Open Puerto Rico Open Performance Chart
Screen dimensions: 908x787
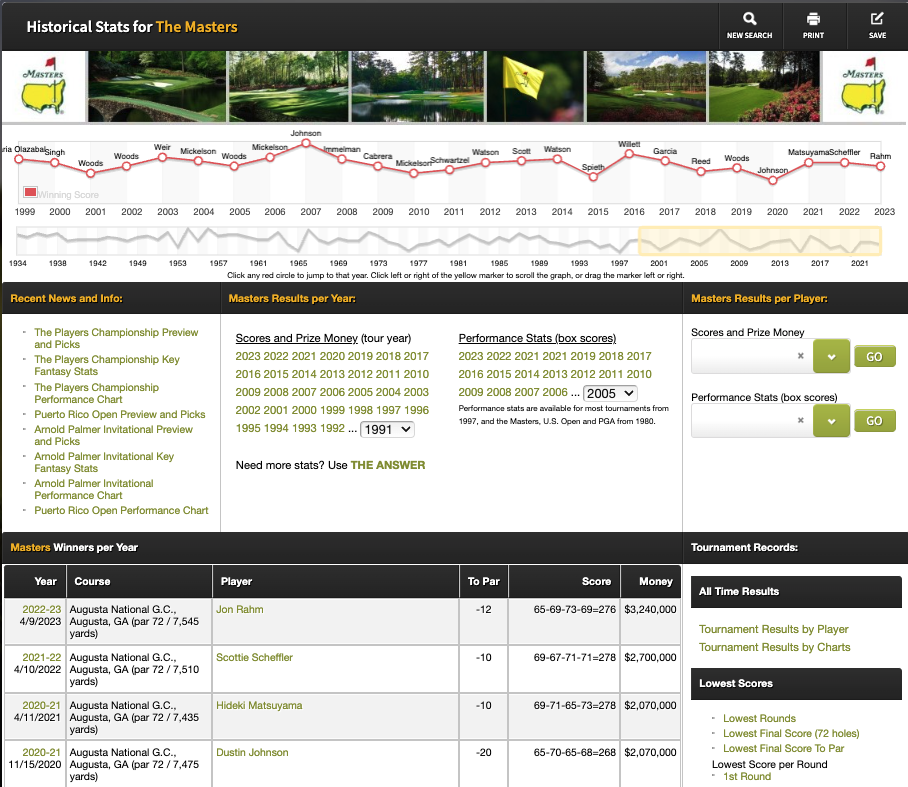coord(121,510)
